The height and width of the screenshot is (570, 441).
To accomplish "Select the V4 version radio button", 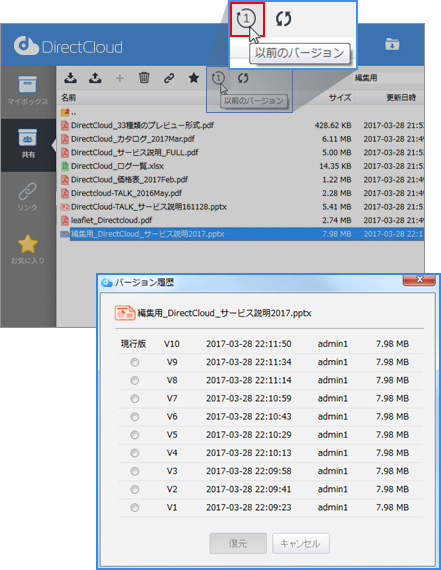I will click(x=135, y=453).
